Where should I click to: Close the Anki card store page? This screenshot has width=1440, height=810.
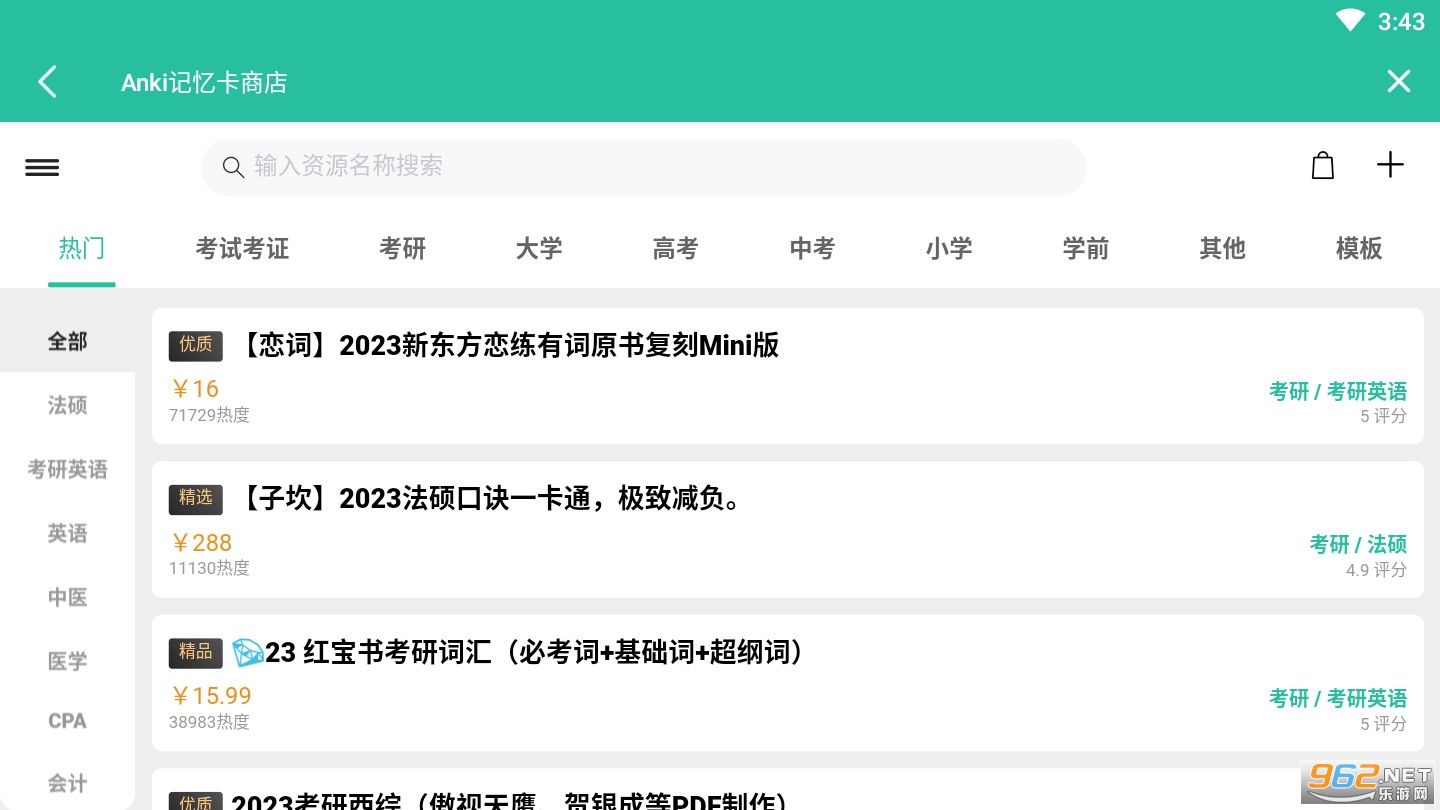coord(1398,82)
